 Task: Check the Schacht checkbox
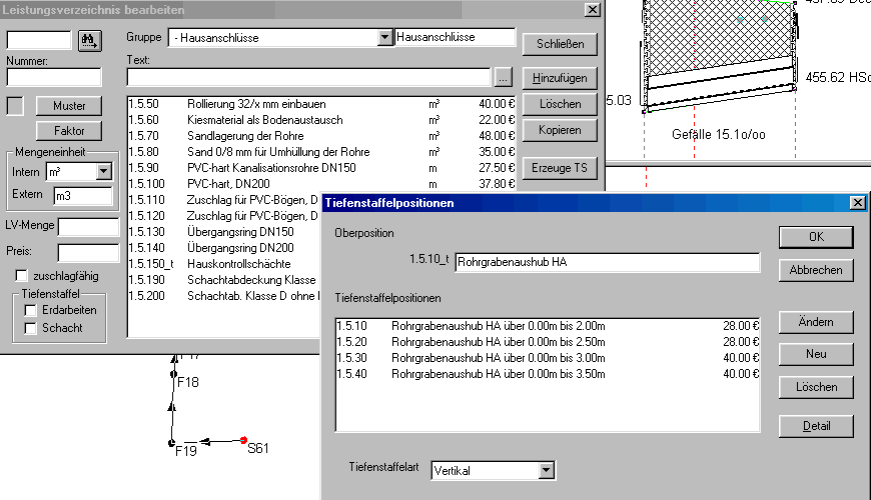point(31,328)
